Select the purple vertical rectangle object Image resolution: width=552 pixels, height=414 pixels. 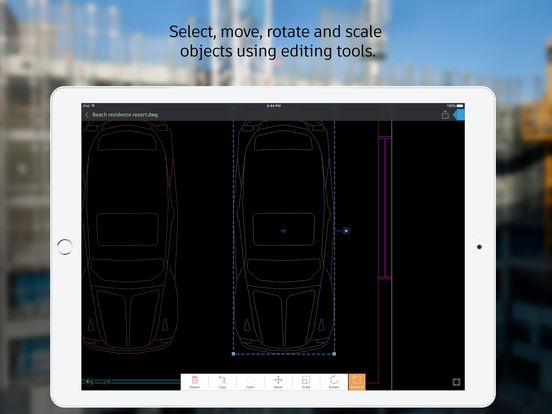pos(384,208)
